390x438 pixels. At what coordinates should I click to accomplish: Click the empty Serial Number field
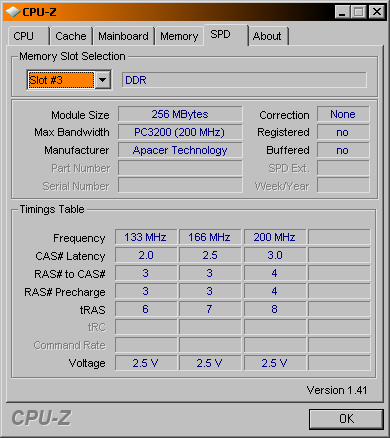[180, 185]
